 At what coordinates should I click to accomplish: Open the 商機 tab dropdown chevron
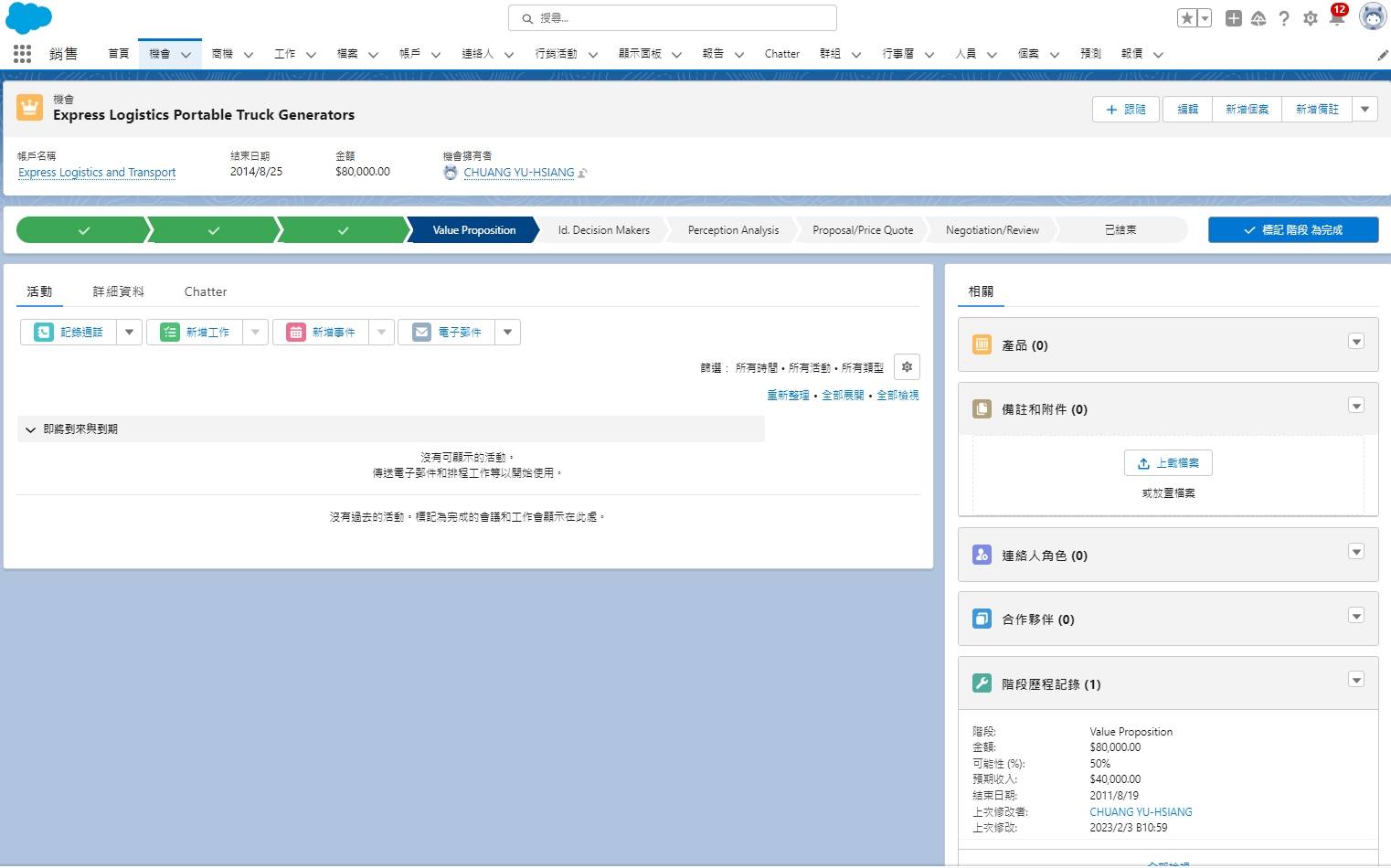(x=249, y=55)
